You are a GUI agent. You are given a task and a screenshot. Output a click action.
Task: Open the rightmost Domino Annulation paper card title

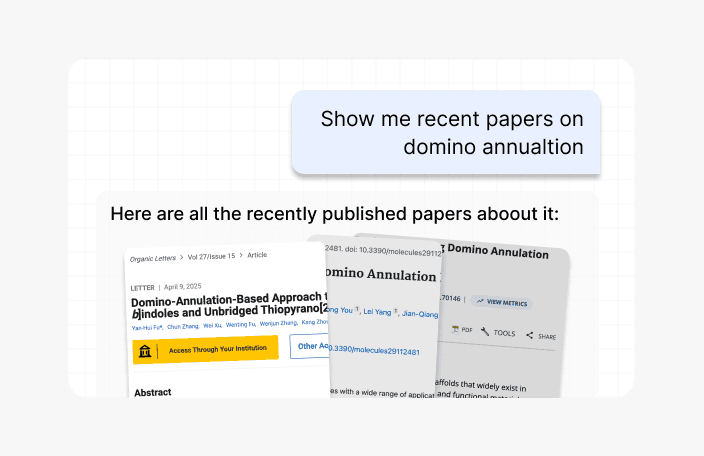pos(497,251)
